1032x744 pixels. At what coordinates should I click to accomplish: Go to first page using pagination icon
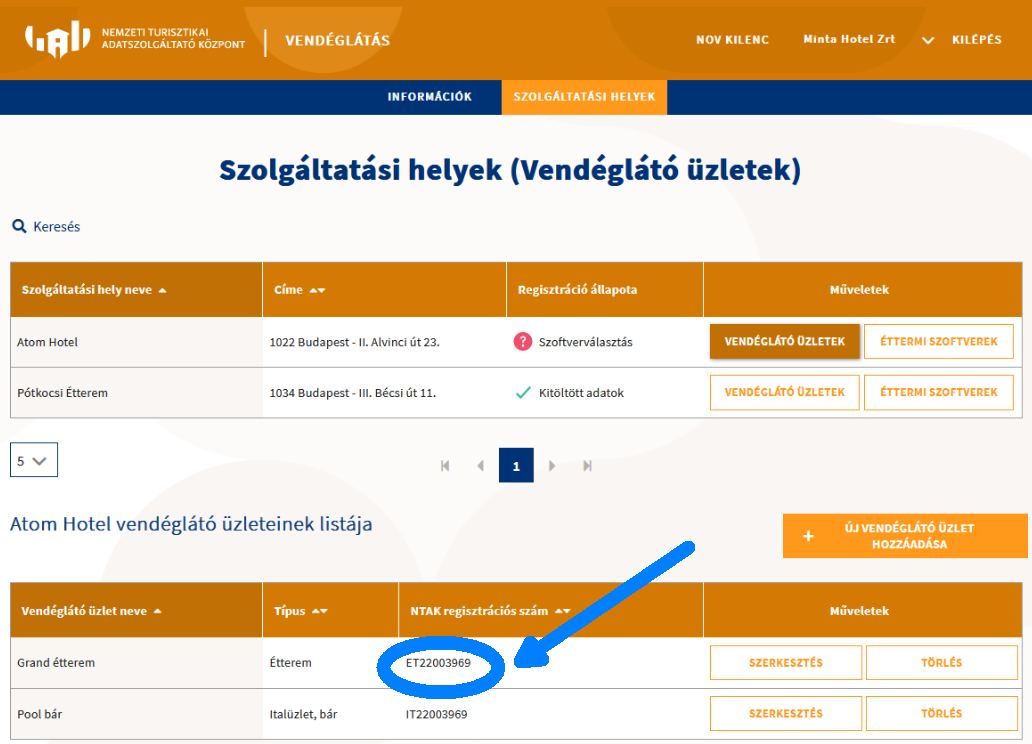click(x=445, y=466)
